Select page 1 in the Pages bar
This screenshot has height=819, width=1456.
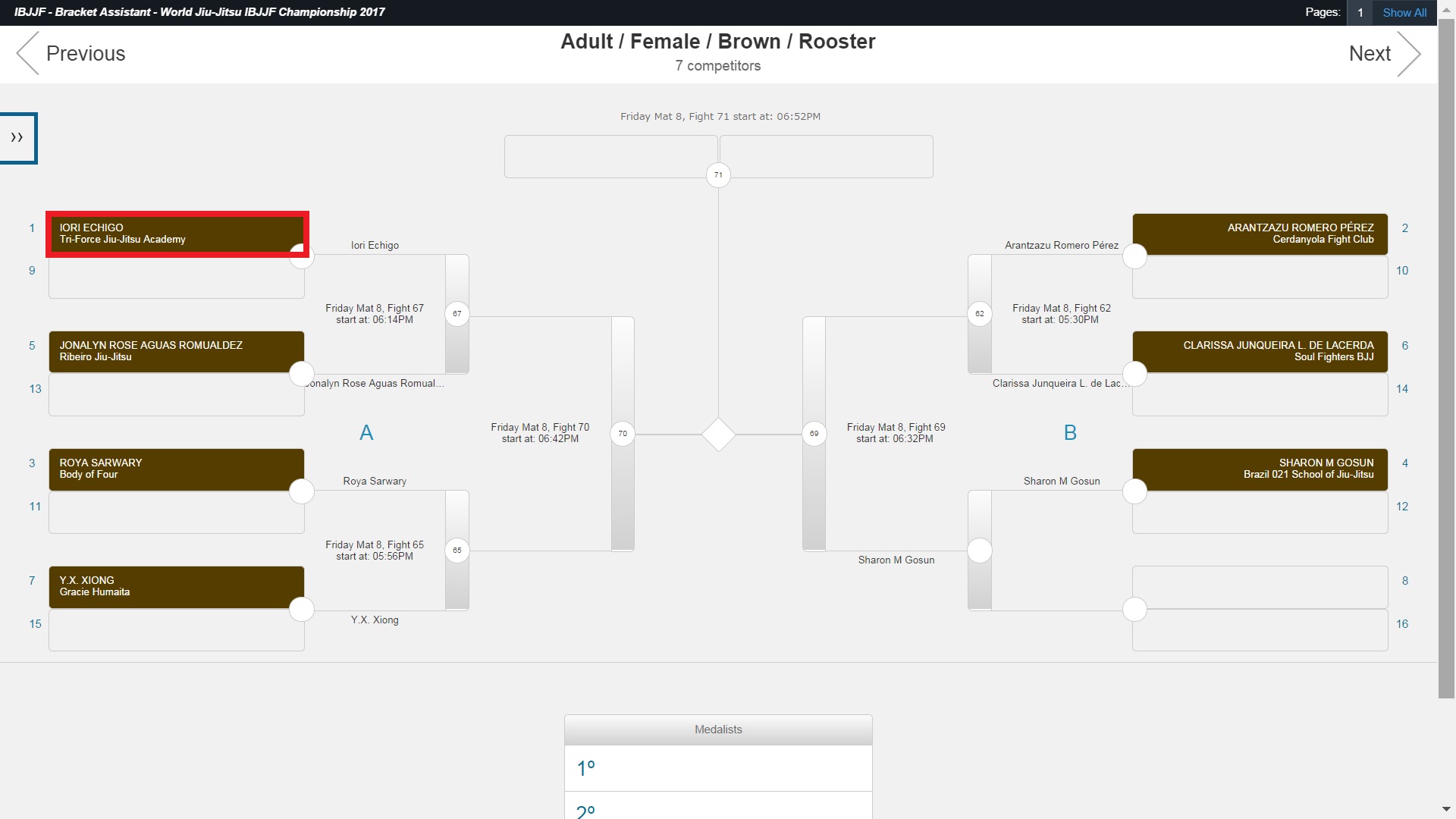1360,12
